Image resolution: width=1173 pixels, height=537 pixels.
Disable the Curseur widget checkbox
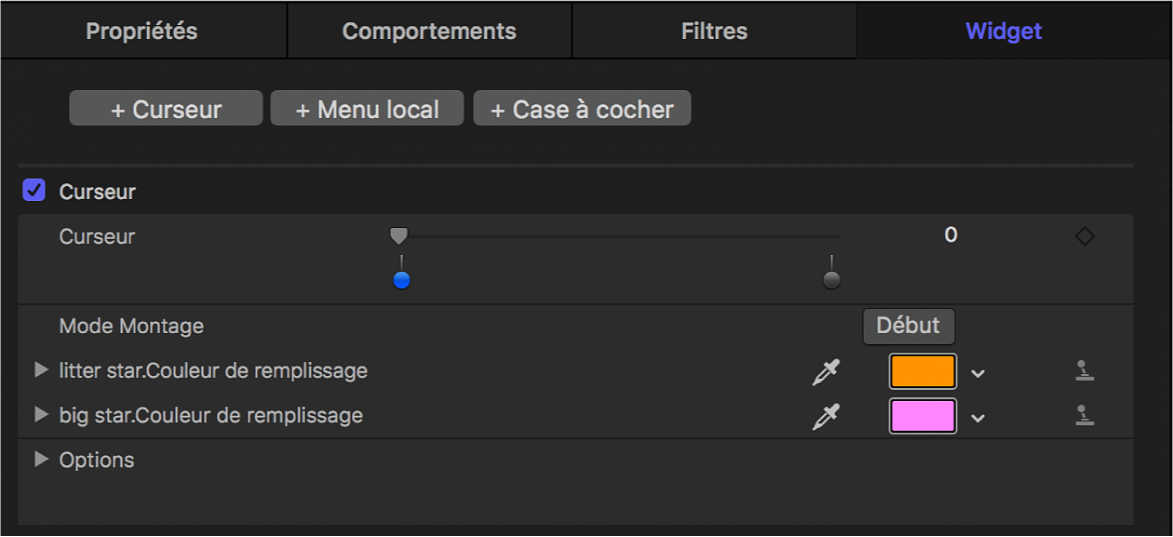tap(34, 191)
